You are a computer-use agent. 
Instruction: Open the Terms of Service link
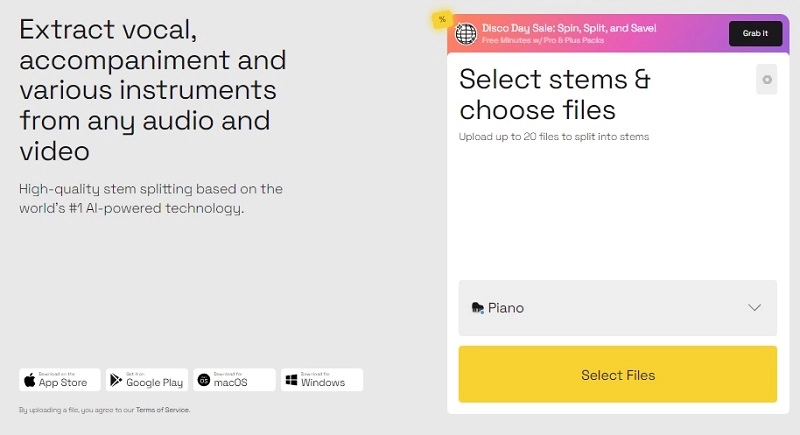coord(162,410)
